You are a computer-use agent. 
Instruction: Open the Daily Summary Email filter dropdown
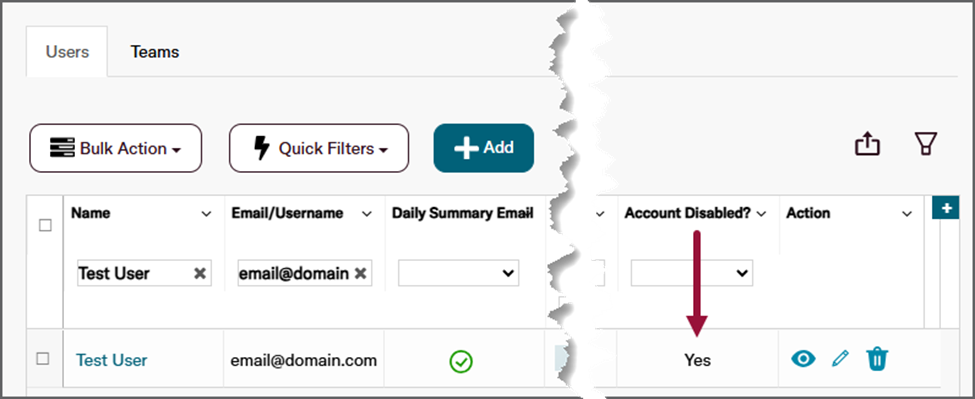pos(459,273)
